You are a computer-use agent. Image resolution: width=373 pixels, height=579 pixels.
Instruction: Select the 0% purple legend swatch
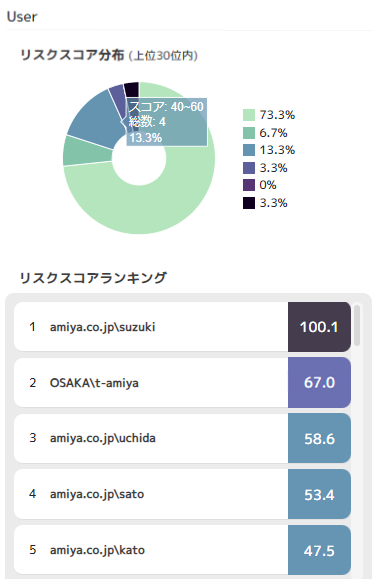point(249,185)
